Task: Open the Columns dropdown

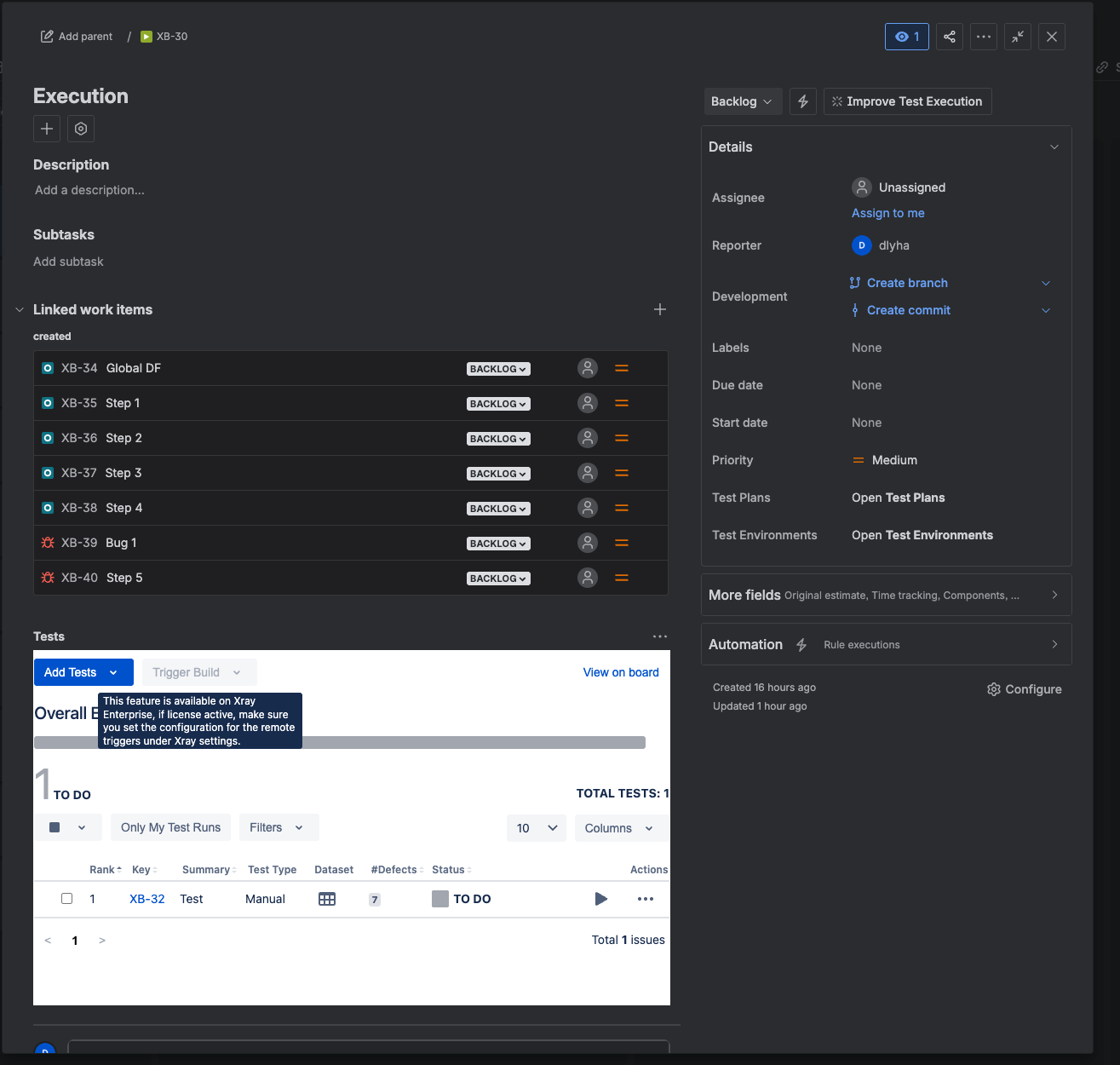Action: click(619, 828)
